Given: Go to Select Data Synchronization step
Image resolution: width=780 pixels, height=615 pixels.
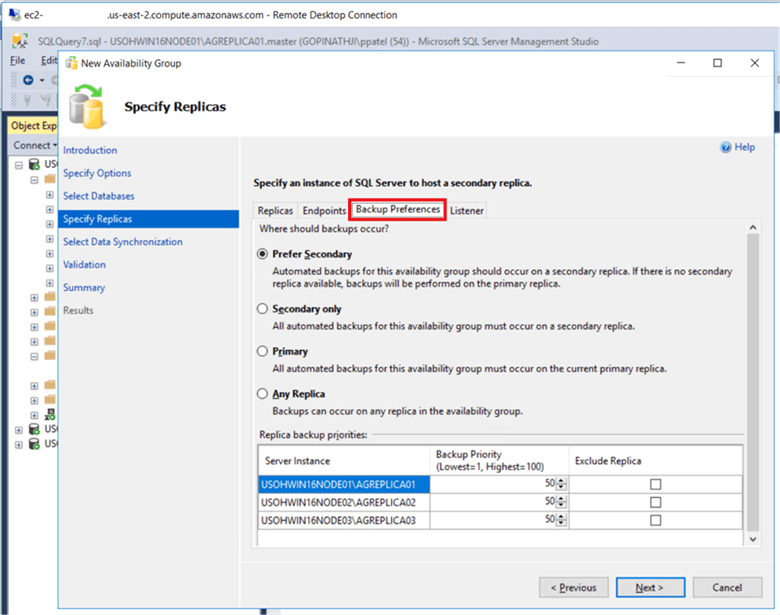Looking at the screenshot, I should click(x=122, y=242).
